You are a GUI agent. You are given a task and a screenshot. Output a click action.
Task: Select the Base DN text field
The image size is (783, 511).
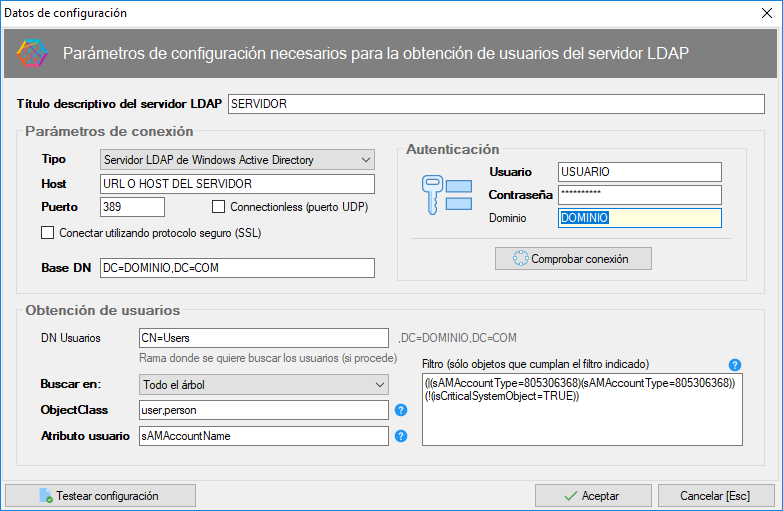point(237,268)
